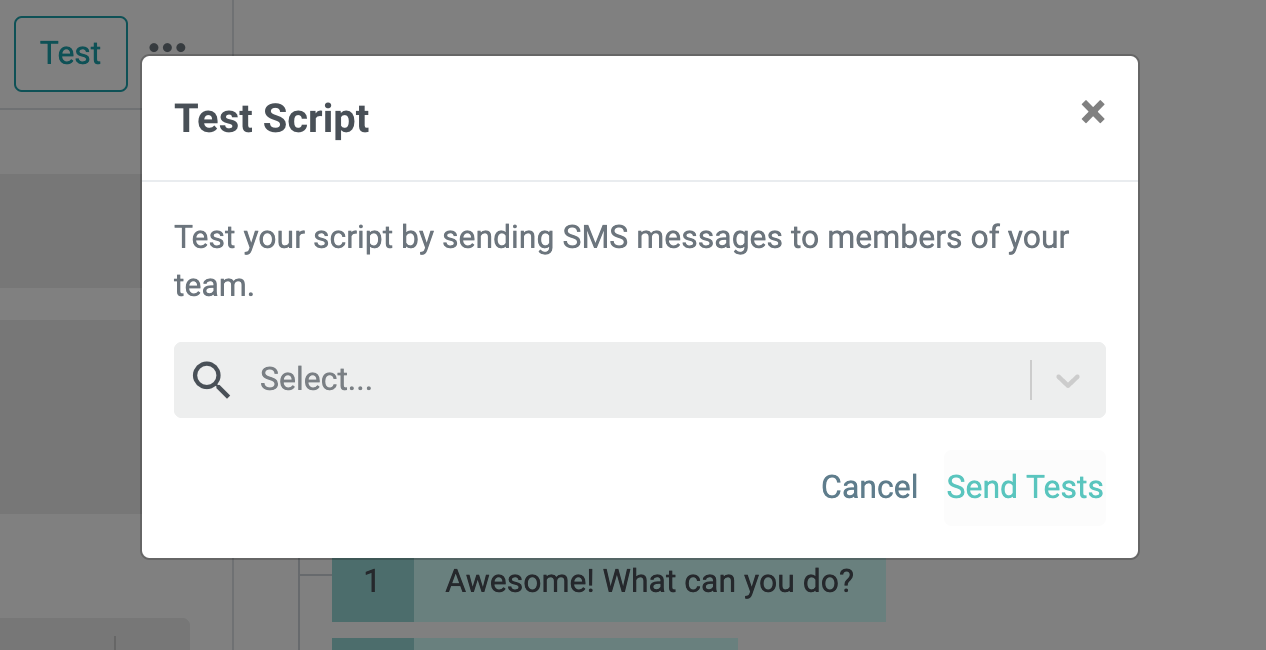Select the upper gray card in left panel
This screenshot has width=1266, height=650.
70,231
